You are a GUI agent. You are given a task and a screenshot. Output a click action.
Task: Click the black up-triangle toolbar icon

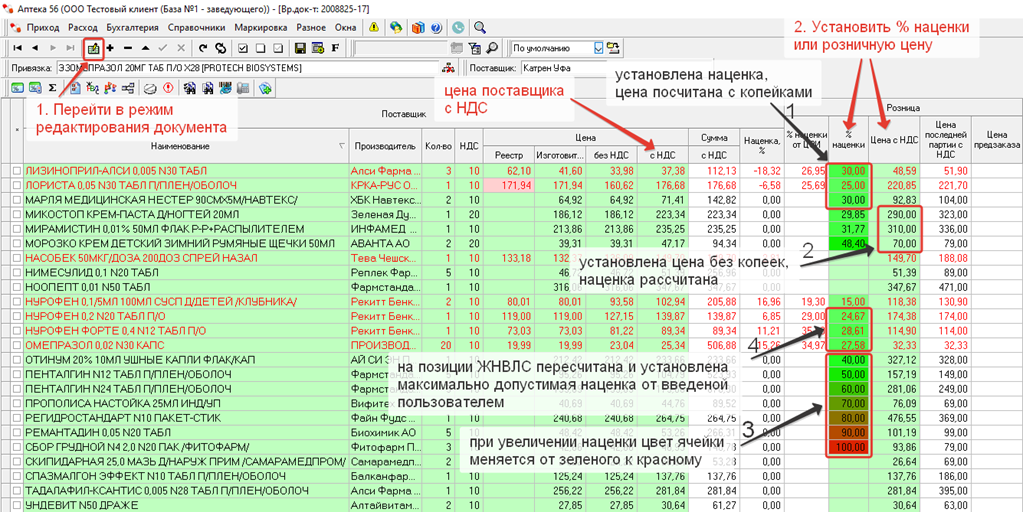pos(145,48)
